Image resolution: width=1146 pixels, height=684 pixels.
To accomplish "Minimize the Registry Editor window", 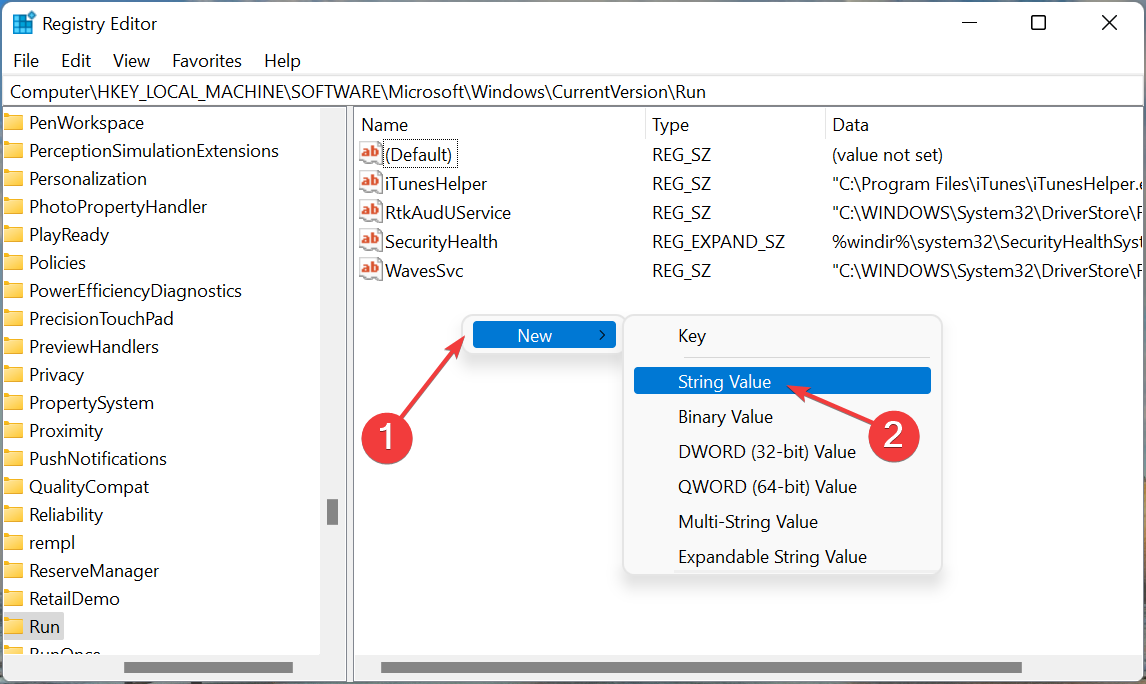I will (x=969, y=23).
